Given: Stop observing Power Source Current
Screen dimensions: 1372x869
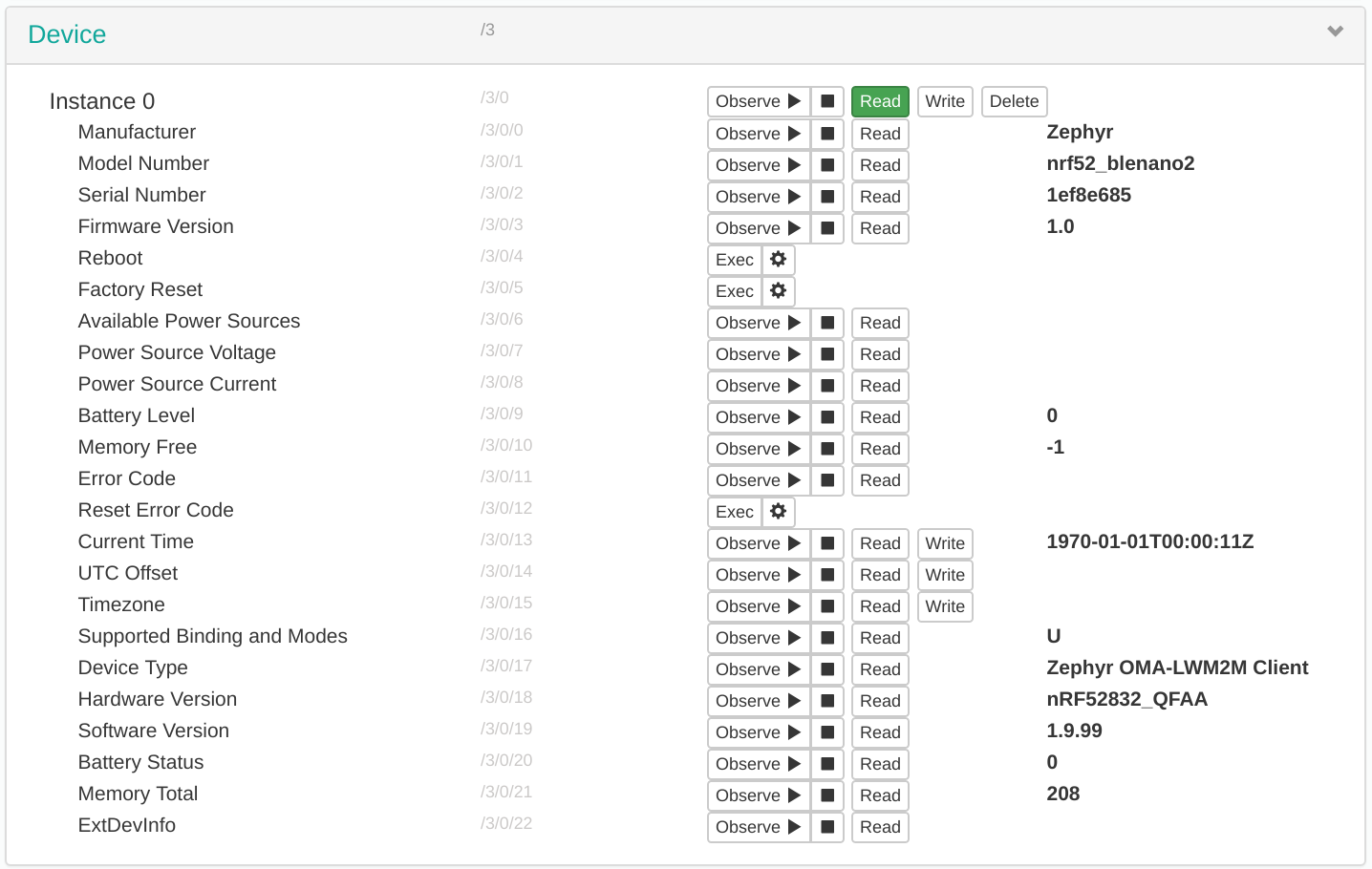Looking at the screenshot, I should pos(827,386).
